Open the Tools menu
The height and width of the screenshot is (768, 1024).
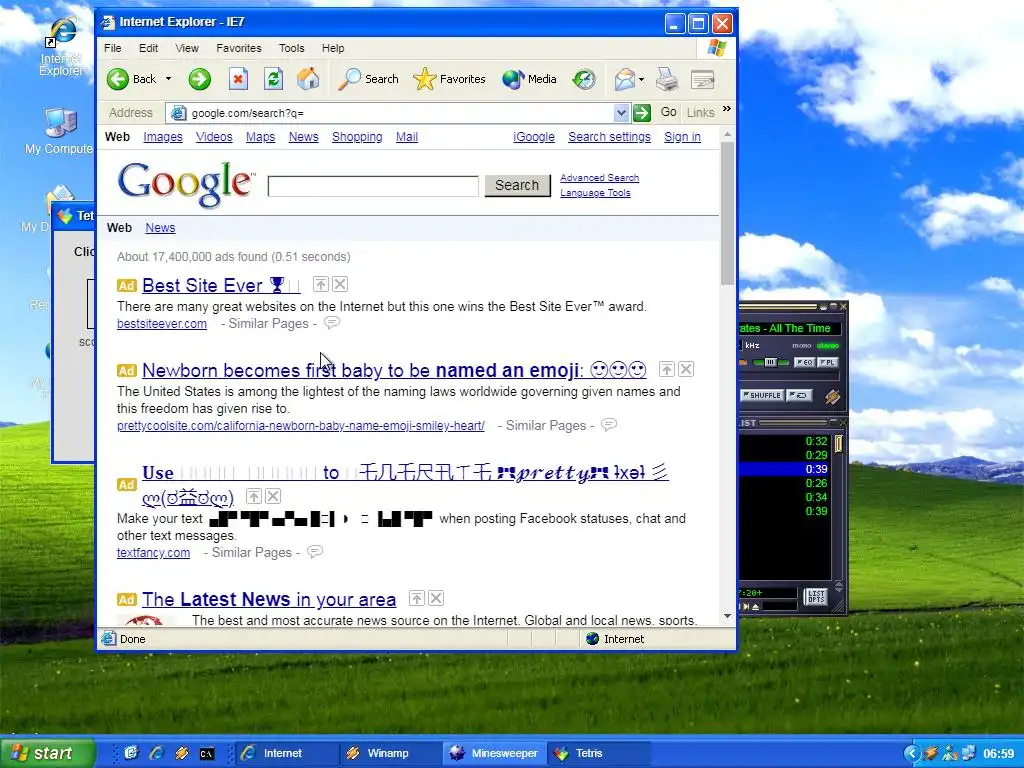291,48
